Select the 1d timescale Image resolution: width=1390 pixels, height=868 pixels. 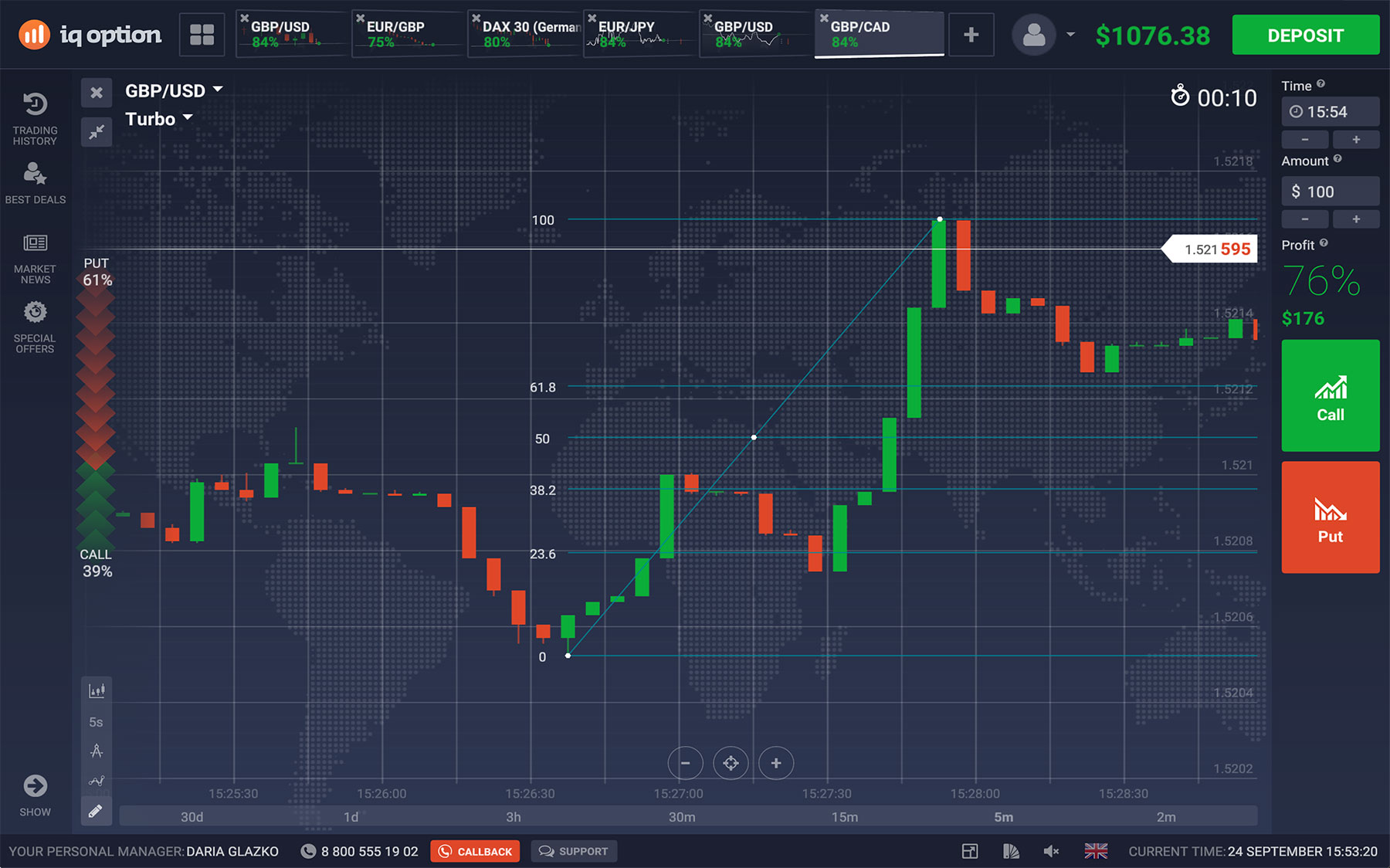[x=351, y=817]
